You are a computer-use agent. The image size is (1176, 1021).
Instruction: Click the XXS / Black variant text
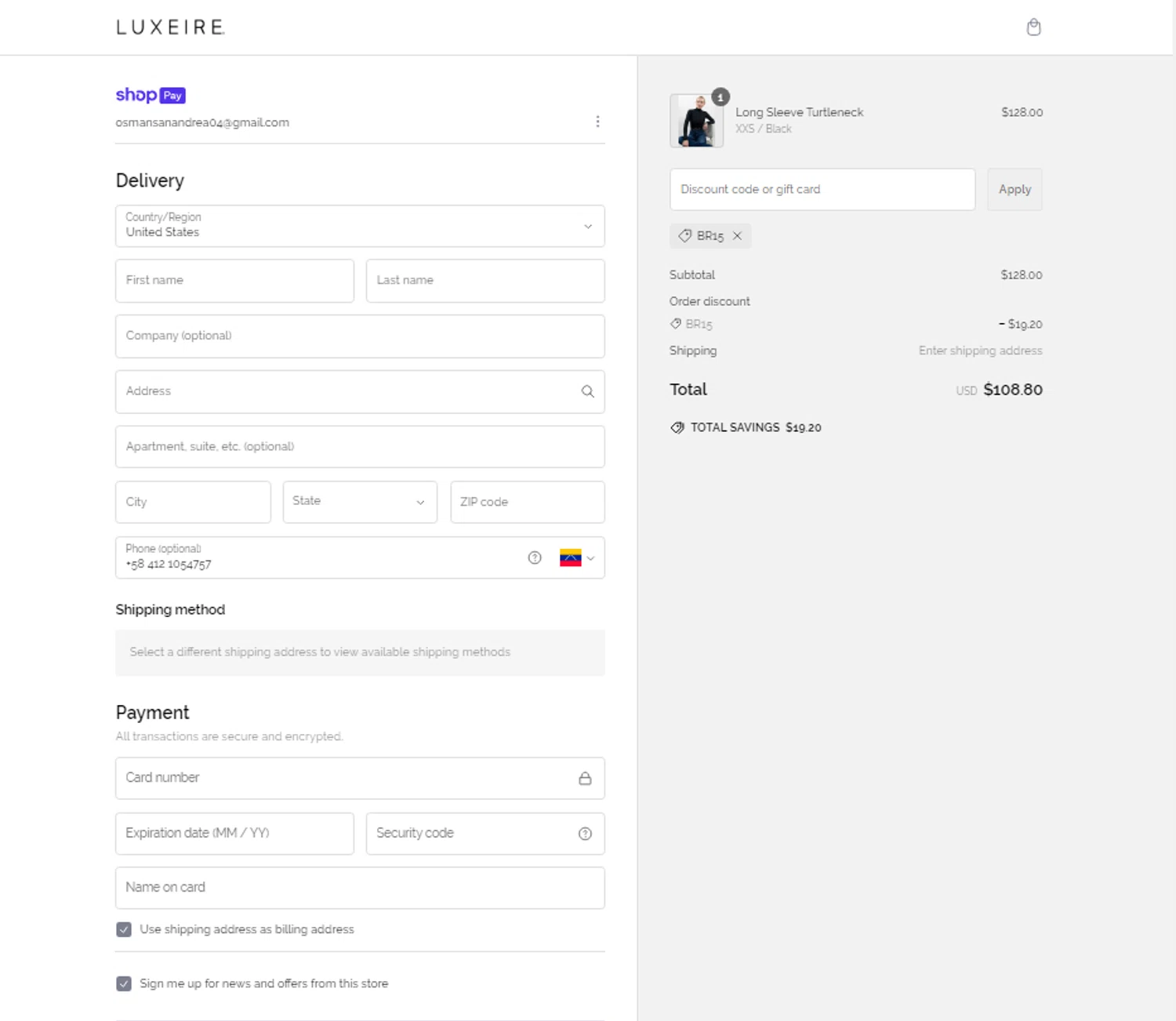click(x=763, y=129)
